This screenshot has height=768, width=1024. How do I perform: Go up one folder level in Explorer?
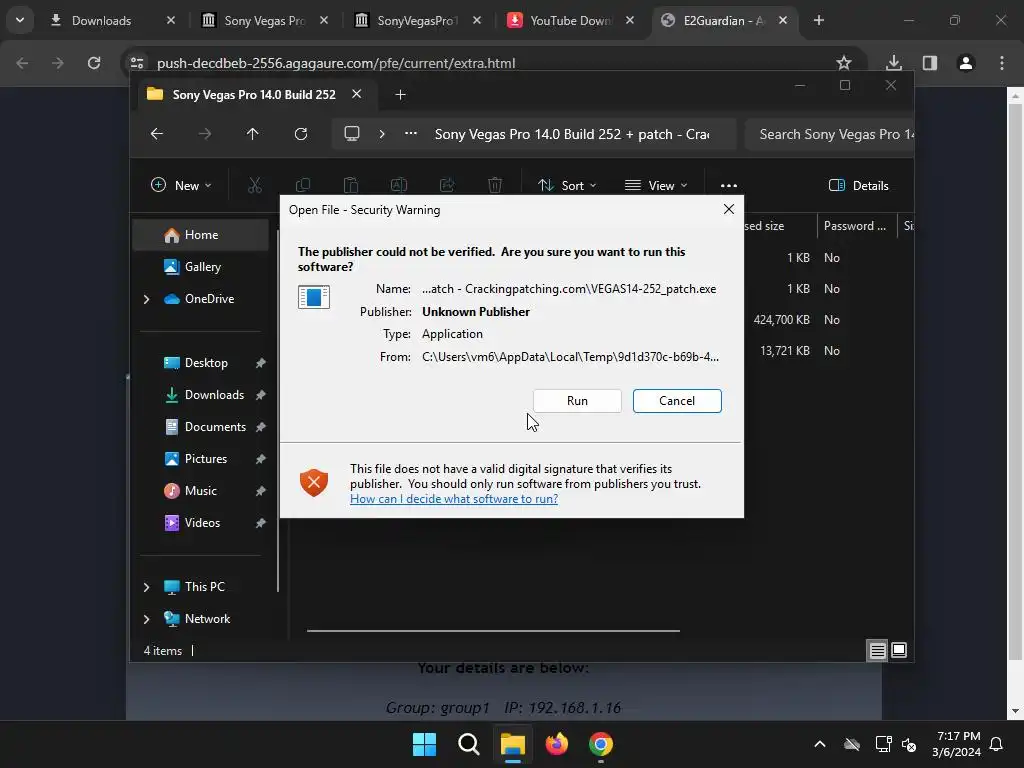tap(253, 134)
